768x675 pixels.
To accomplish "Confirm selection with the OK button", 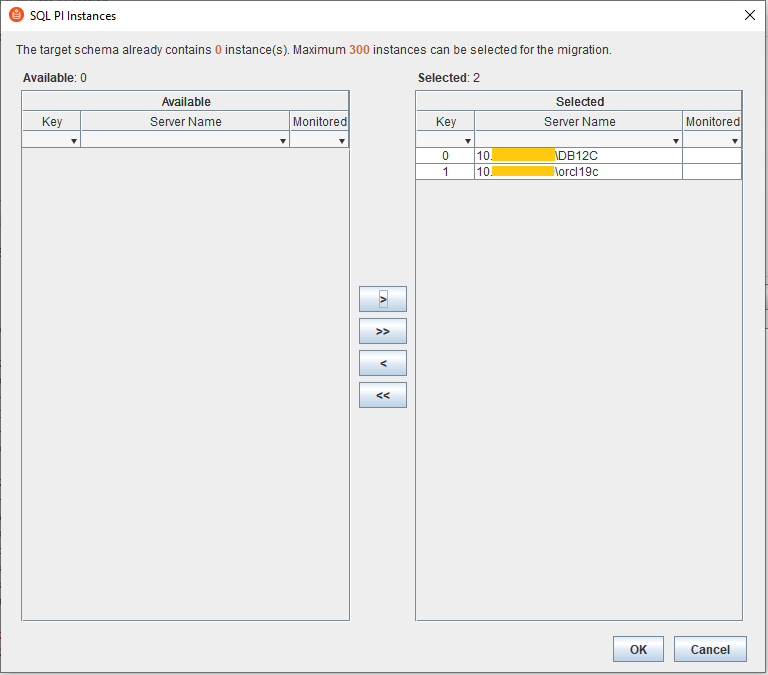I will pyautogui.click(x=638, y=649).
